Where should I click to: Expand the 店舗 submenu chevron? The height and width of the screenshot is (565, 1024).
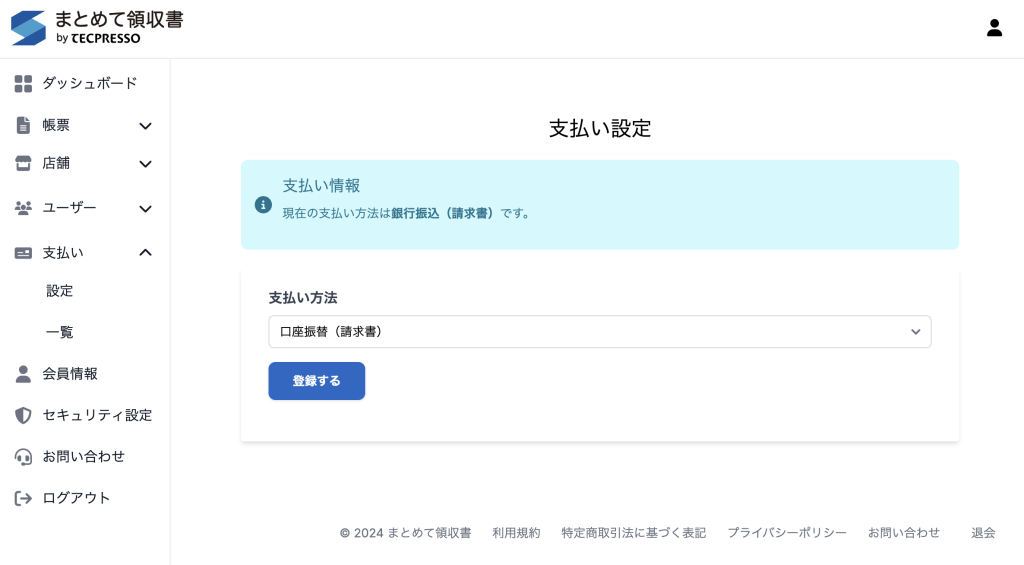coord(145,164)
